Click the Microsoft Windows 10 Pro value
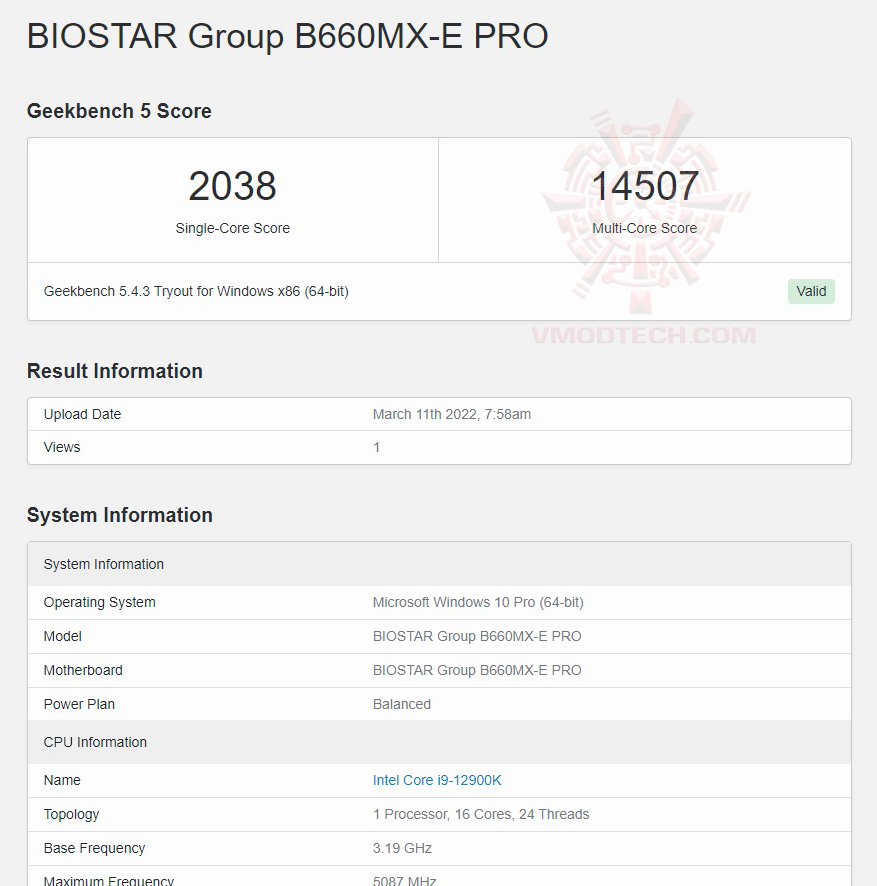 [478, 602]
